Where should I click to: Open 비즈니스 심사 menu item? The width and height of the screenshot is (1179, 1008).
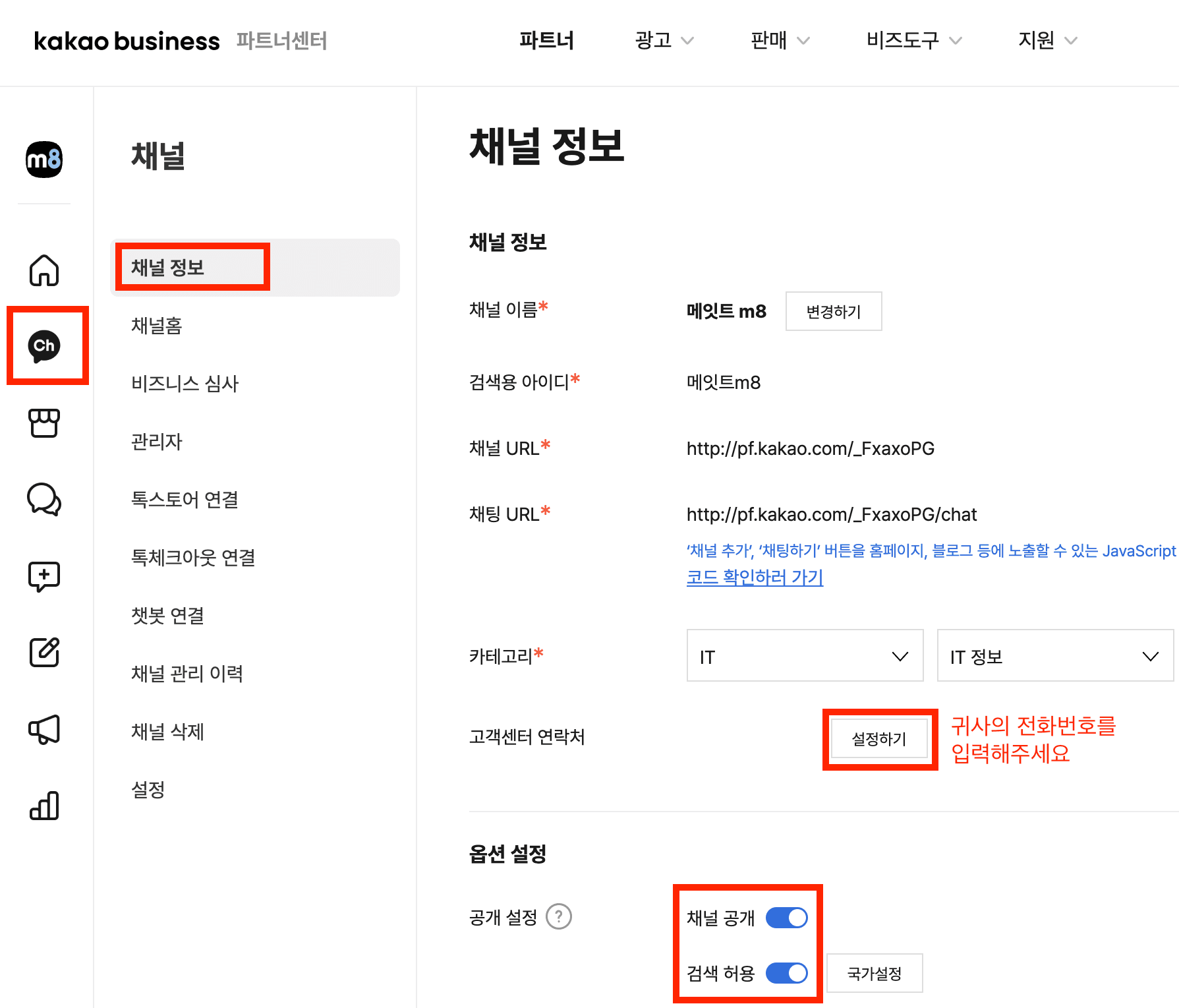tap(185, 384)
